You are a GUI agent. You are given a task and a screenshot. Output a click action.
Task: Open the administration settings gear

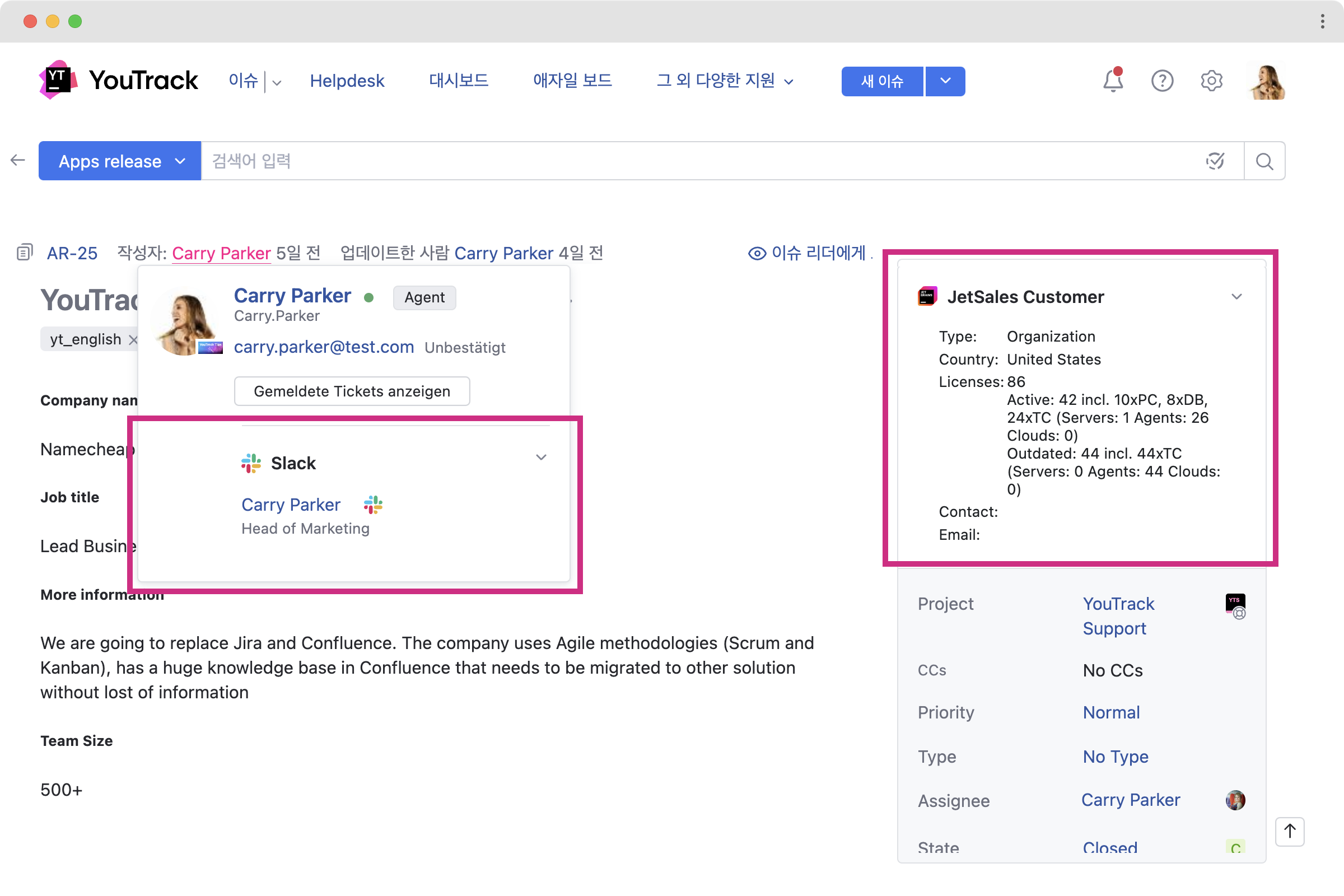[x=1211, y=81]
